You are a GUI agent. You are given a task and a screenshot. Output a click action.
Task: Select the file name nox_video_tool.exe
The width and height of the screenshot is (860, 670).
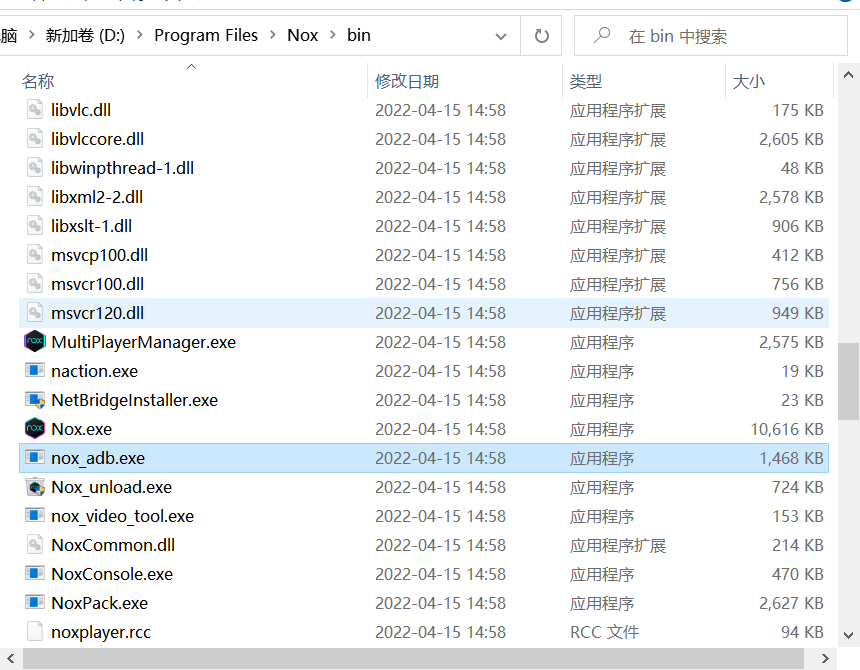point(122,516)
